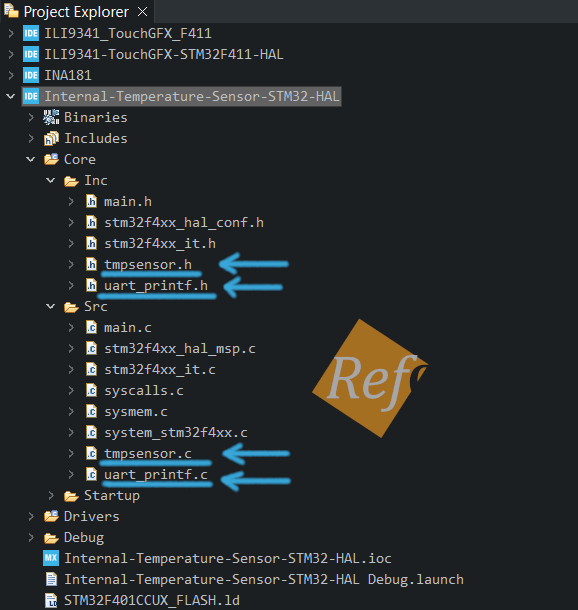Click the Drivers source folder icon

tap(51, 517)
